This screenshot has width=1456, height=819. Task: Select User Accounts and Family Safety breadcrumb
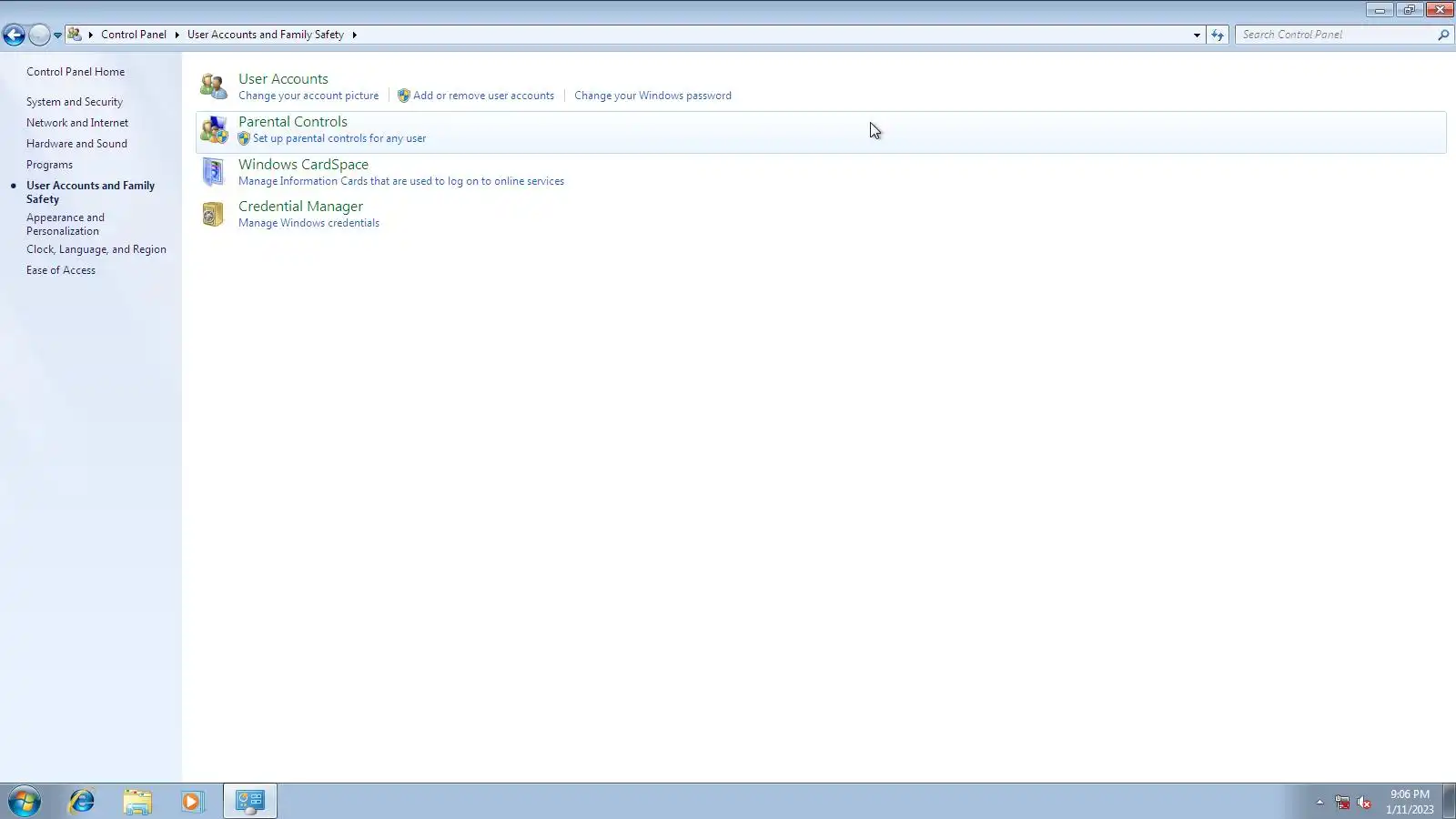coord(266,35)
